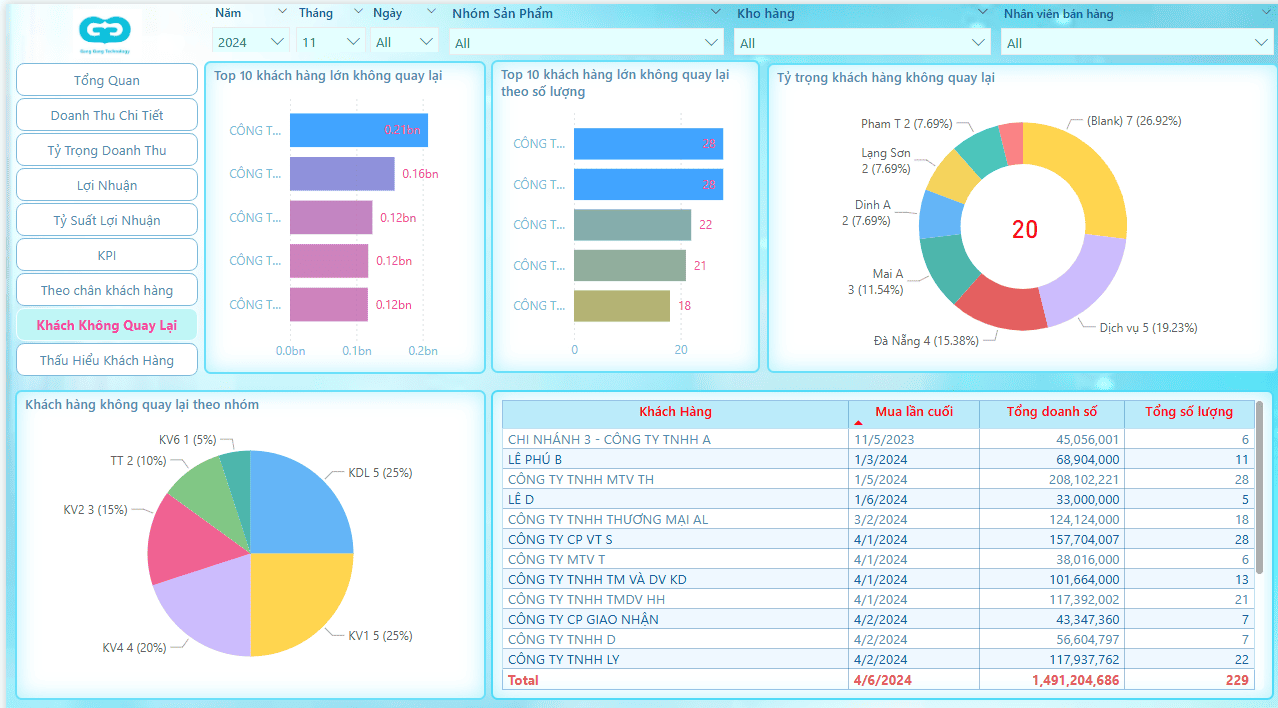Click the yellow KV1 pie slice

295,600
